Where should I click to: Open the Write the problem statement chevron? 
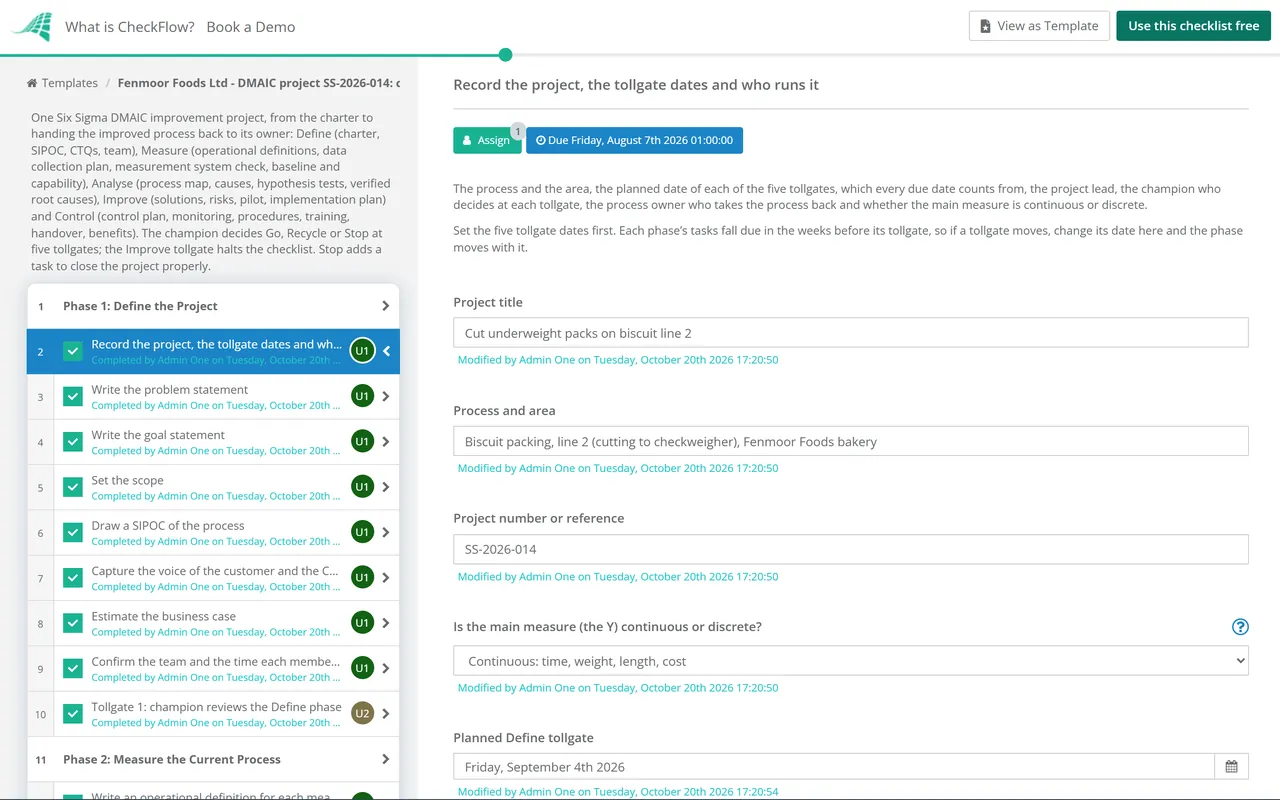tap(386, 396)
